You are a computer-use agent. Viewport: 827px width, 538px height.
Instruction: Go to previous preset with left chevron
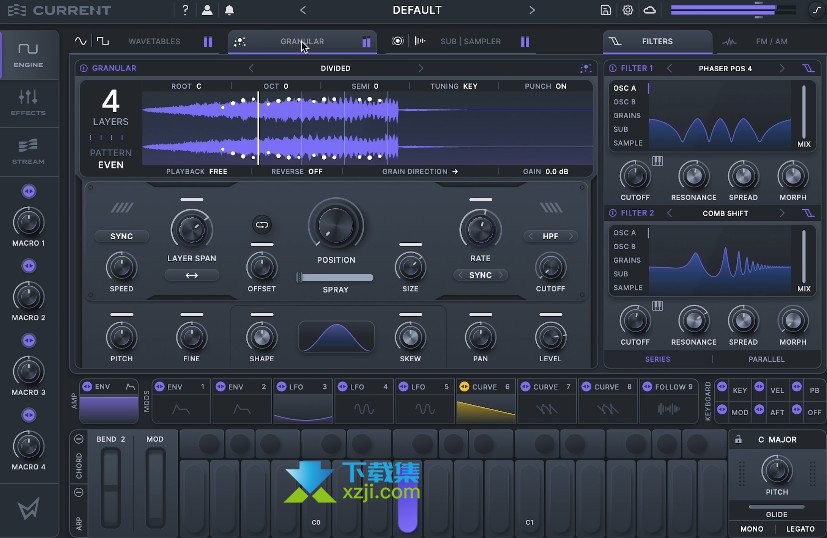point(303,10)
